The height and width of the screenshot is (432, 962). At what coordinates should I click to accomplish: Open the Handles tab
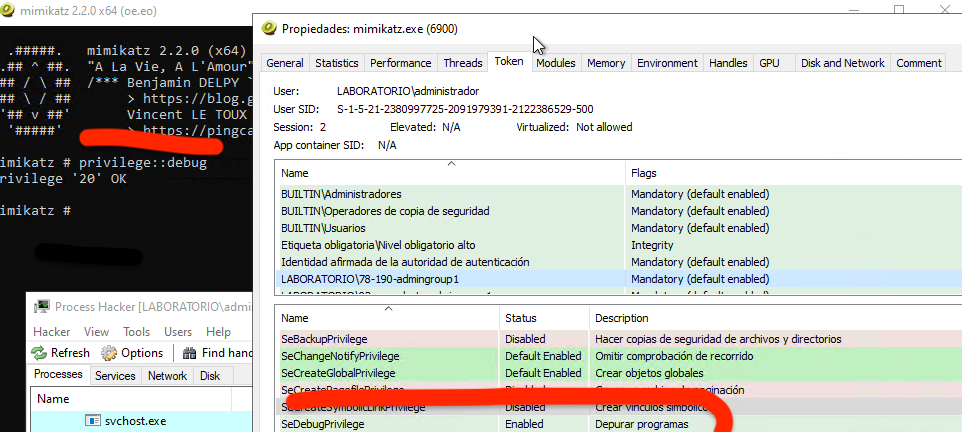coord(727,63)
